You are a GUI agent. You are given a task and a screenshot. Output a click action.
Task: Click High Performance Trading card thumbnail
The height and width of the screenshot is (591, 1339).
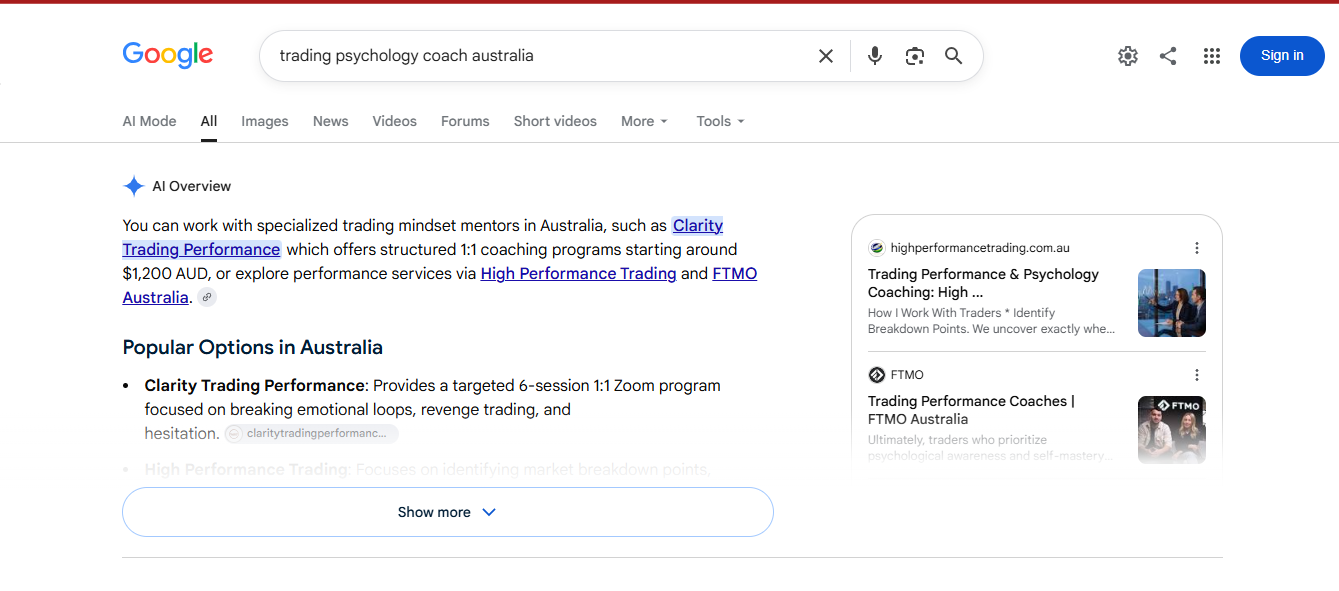1172,303
